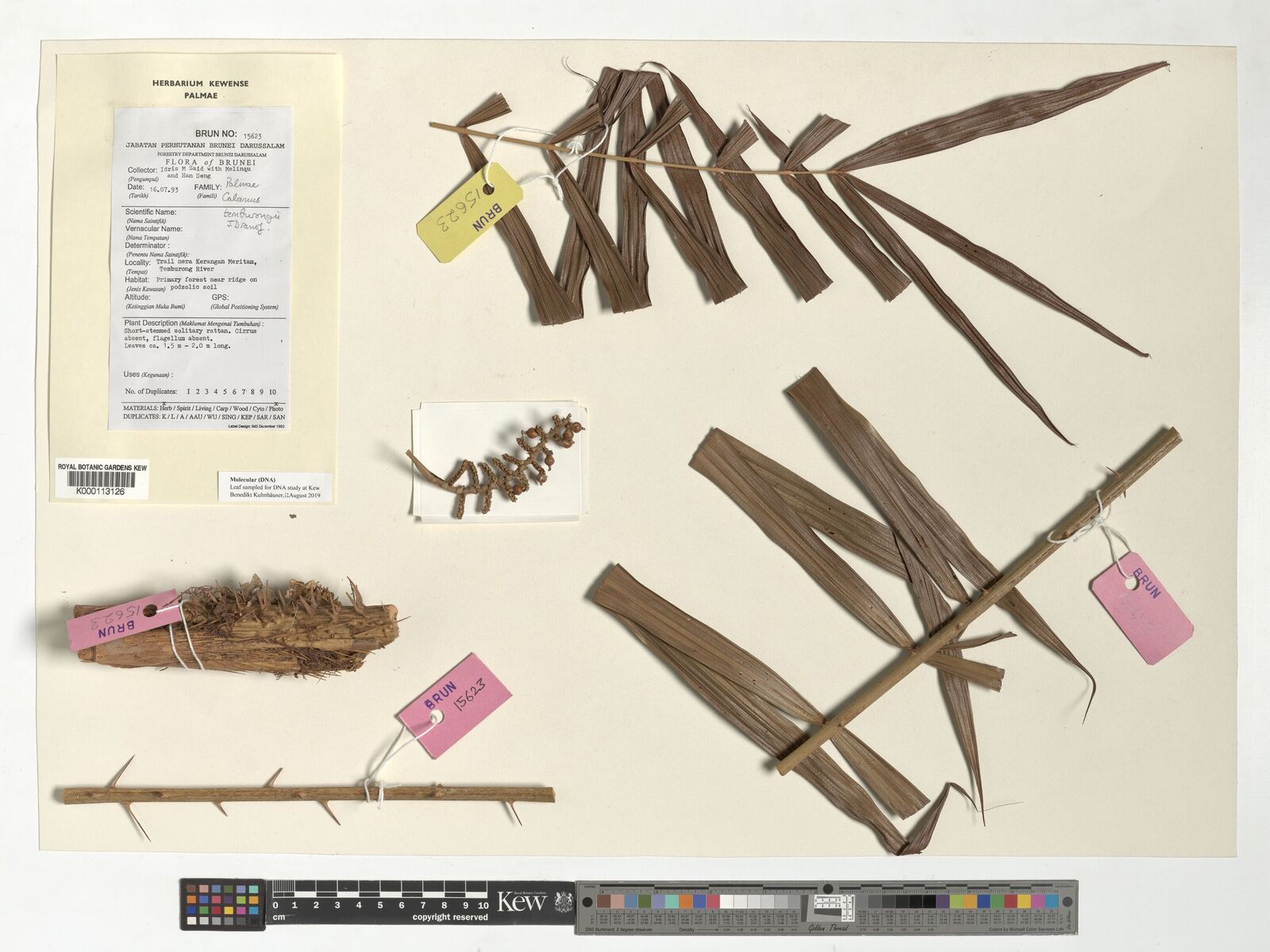
Task: Click the Herbarium Kewense Palmae heading
Action: [x=200, y=89]
